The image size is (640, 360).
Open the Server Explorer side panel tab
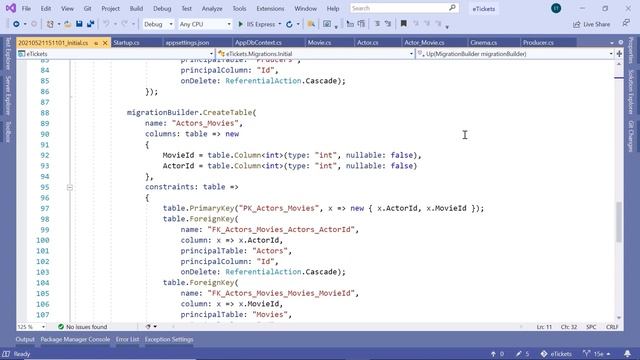[8, 96]
